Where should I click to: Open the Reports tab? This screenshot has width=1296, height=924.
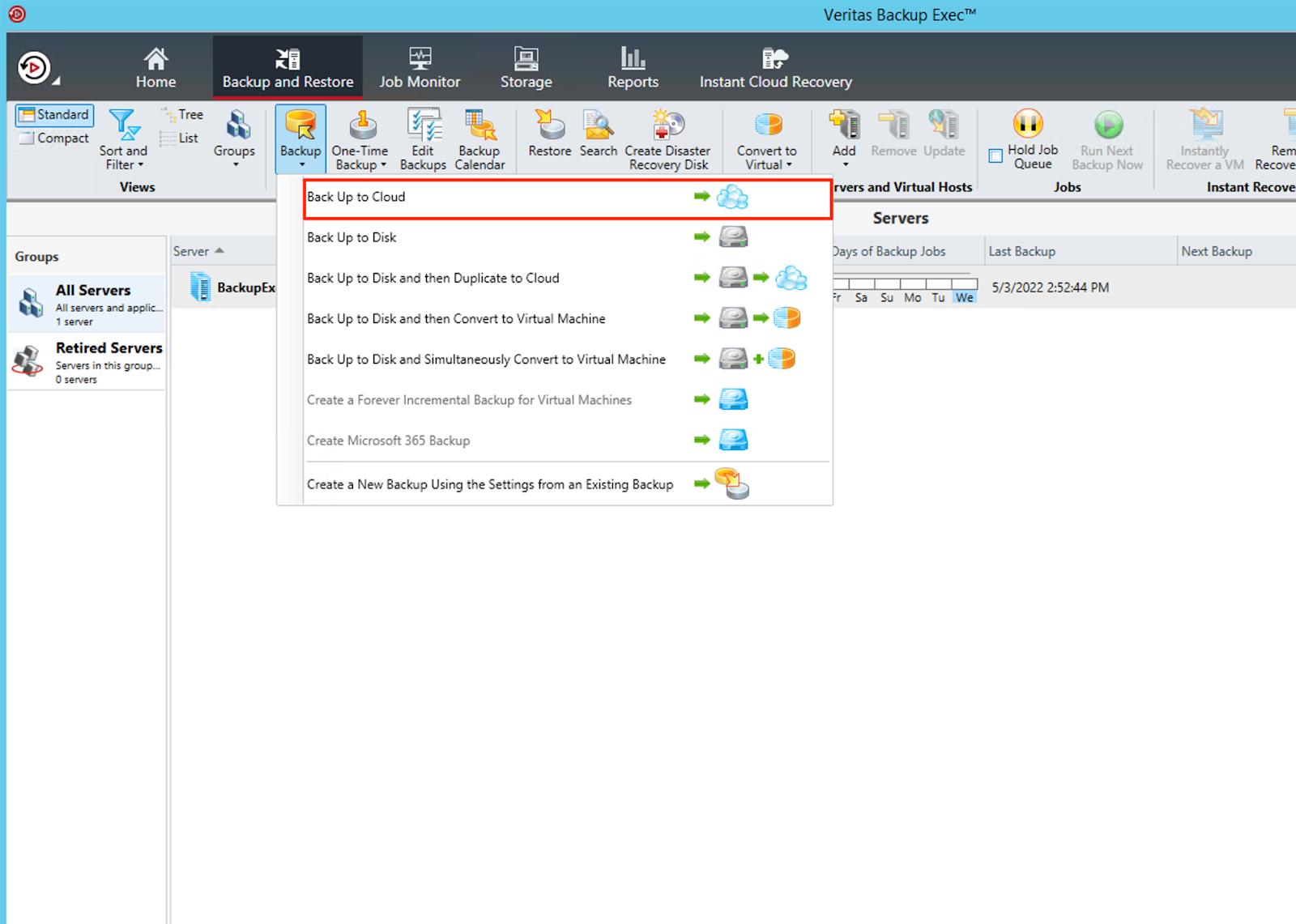(633, 68)
